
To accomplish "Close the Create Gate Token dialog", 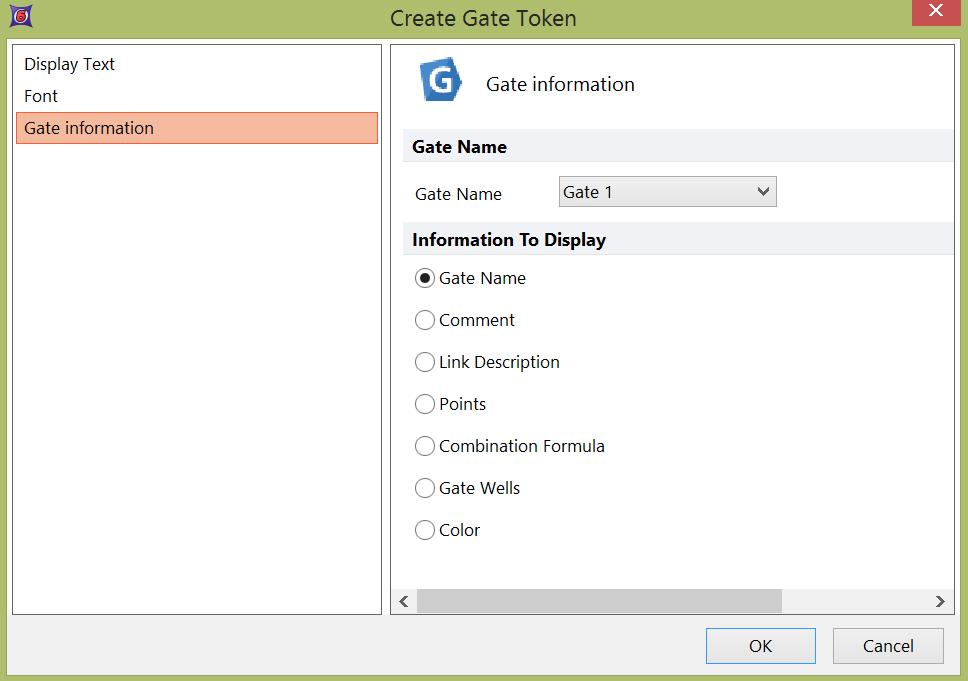I will [935, 11].
